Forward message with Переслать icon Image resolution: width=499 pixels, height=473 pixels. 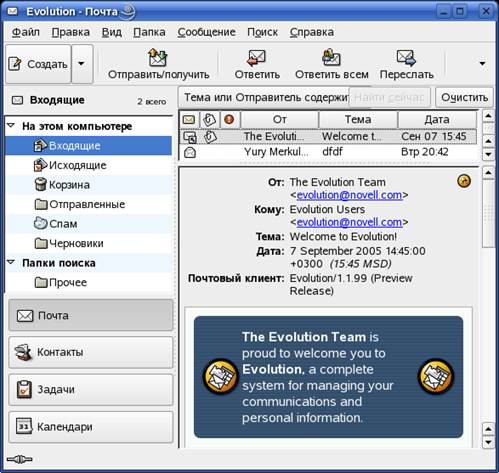[x=406, y=57]
